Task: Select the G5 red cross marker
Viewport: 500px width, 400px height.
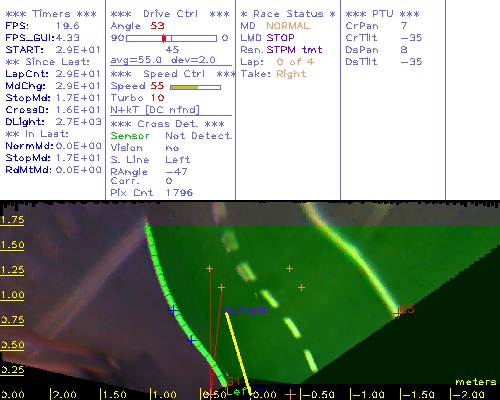Action: pos(397,313)
